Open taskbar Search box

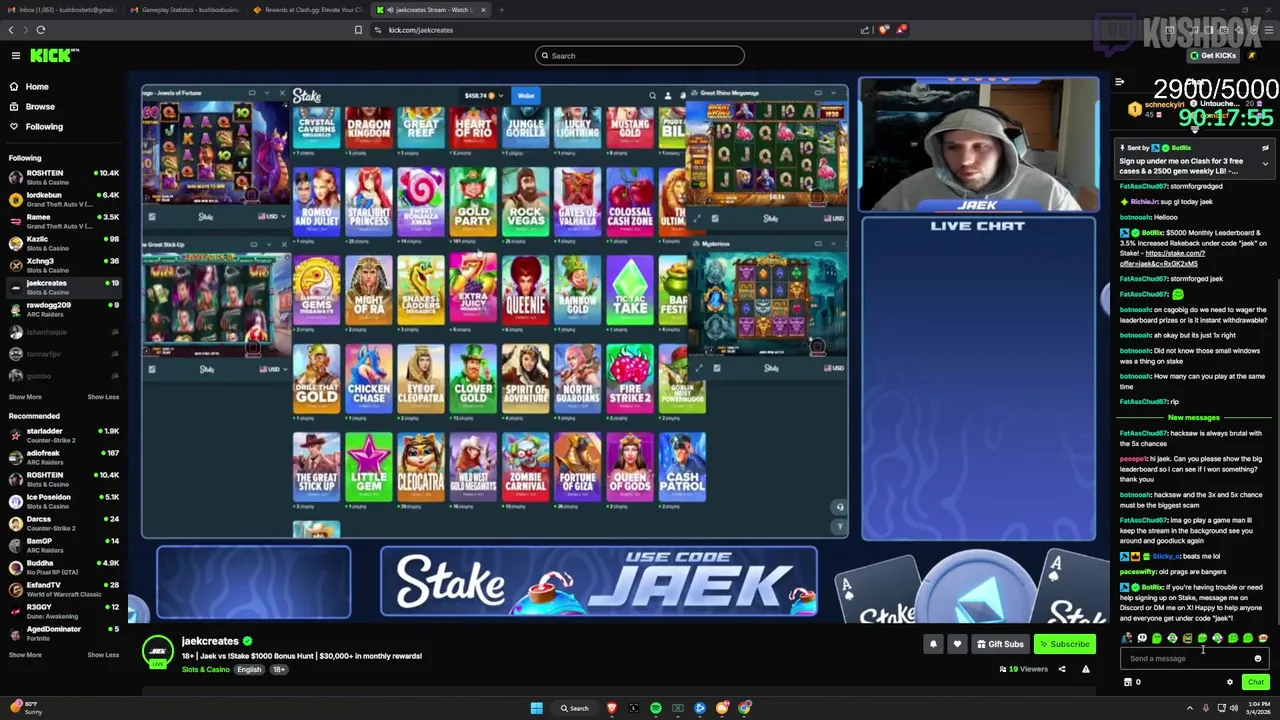574,708
